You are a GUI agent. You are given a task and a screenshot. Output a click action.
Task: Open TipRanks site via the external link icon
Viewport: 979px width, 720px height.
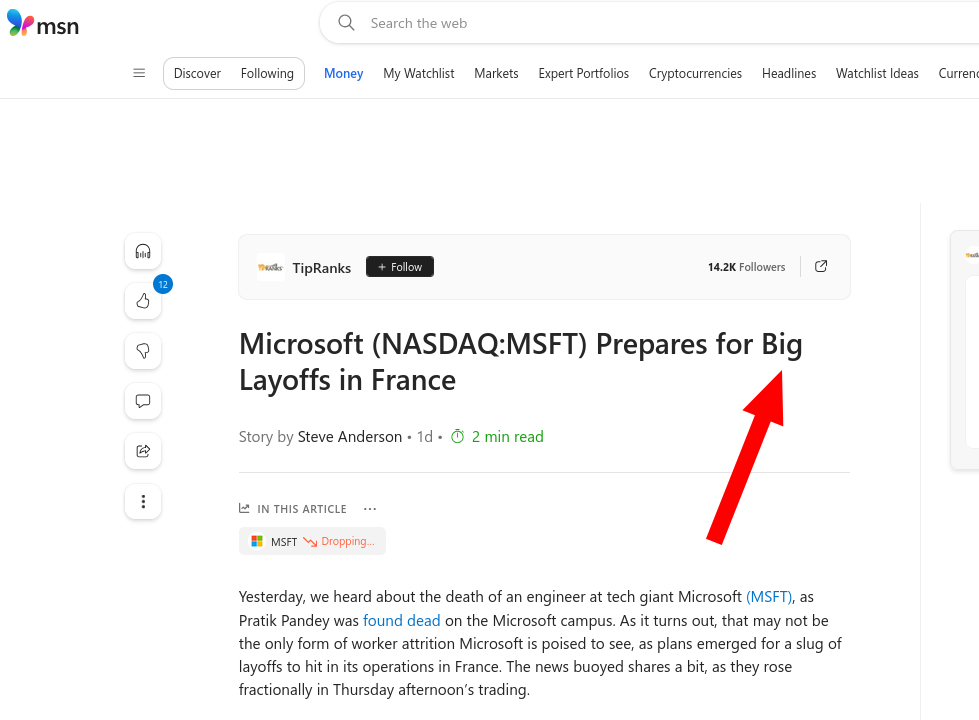tap(821, 266)
